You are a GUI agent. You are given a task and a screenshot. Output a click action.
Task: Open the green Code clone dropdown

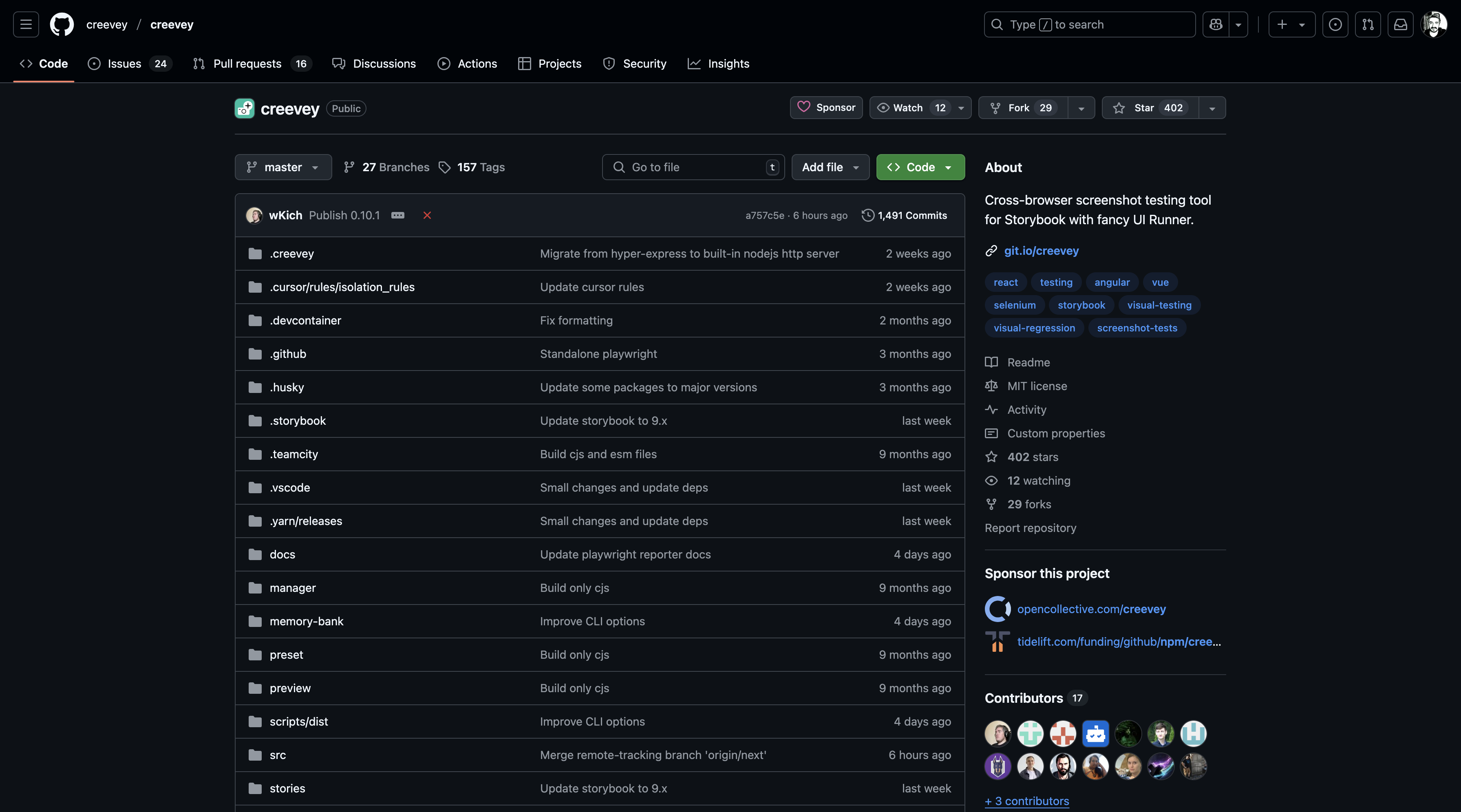tap(920, 167)
